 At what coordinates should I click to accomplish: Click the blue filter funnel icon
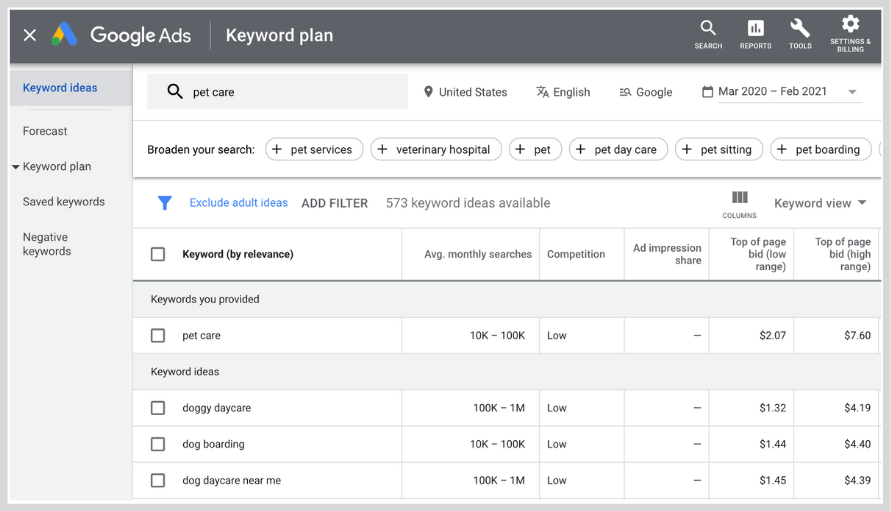[x=165, y=203]
